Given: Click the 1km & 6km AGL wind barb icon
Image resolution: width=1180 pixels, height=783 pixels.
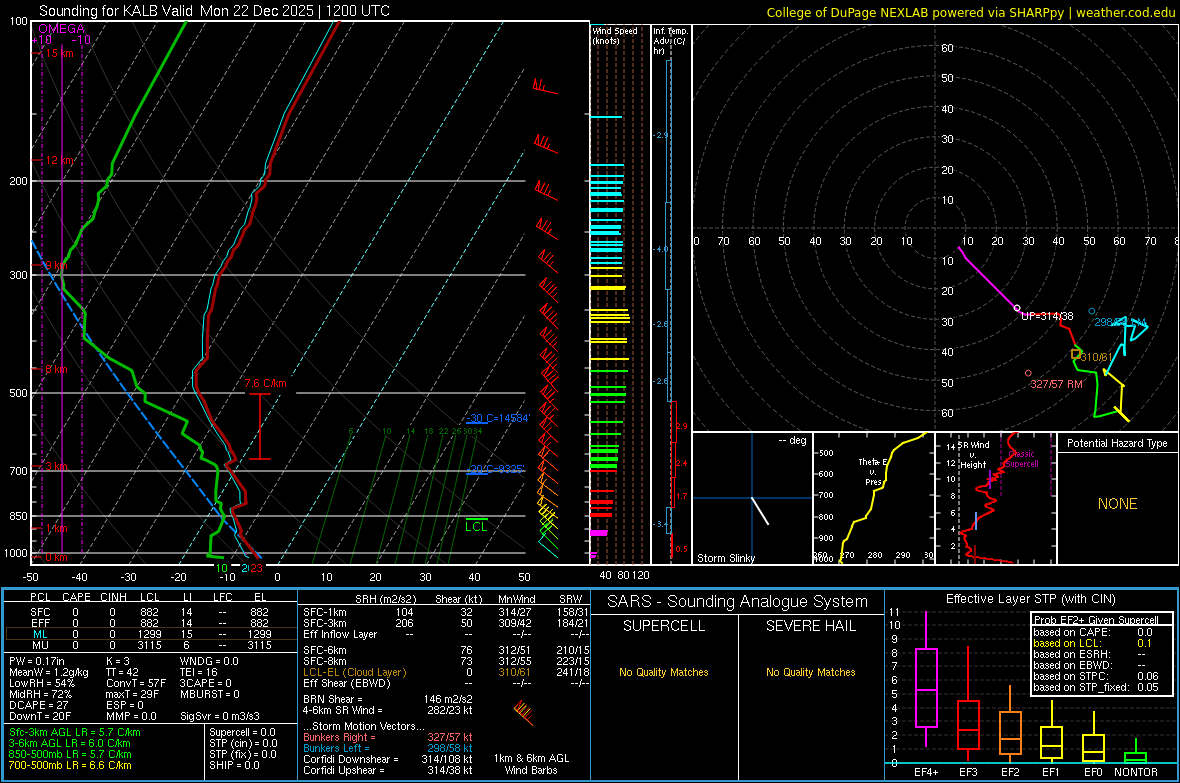Looking at the screenshot, I should [x=524, y=712].
